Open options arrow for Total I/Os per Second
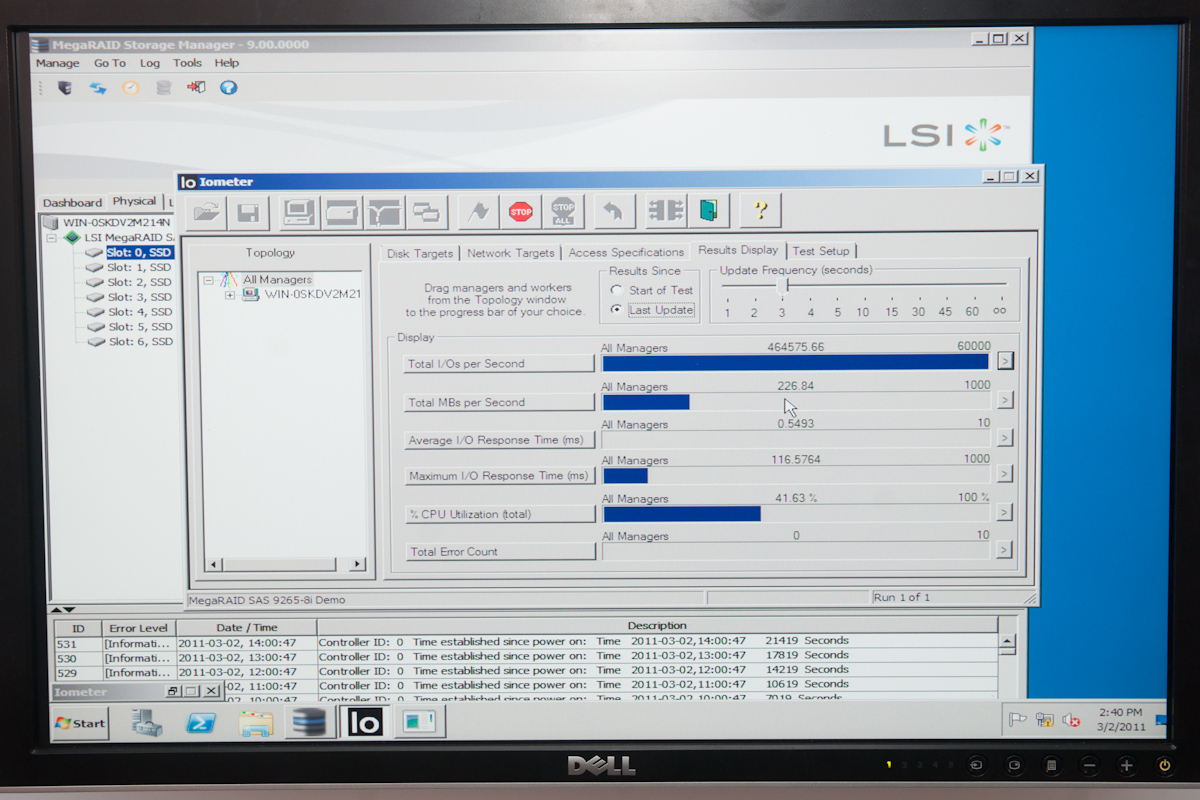 [x=1005, y=361]
